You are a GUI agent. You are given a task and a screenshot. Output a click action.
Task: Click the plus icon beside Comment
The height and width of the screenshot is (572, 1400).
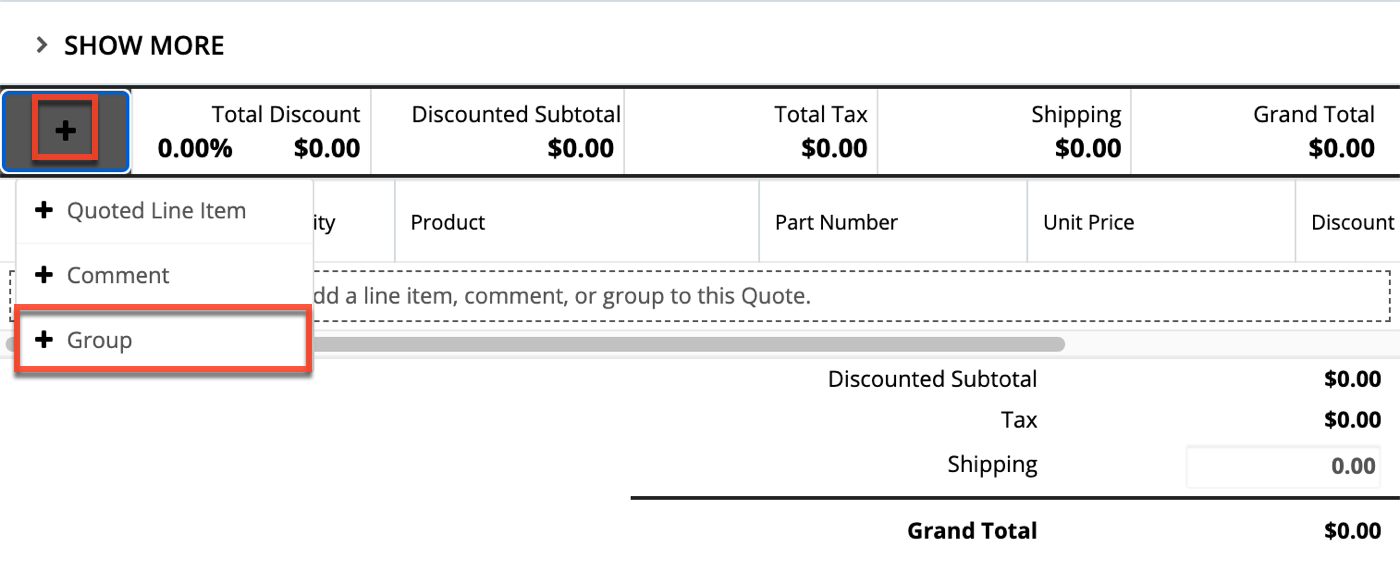pos(44,275)
